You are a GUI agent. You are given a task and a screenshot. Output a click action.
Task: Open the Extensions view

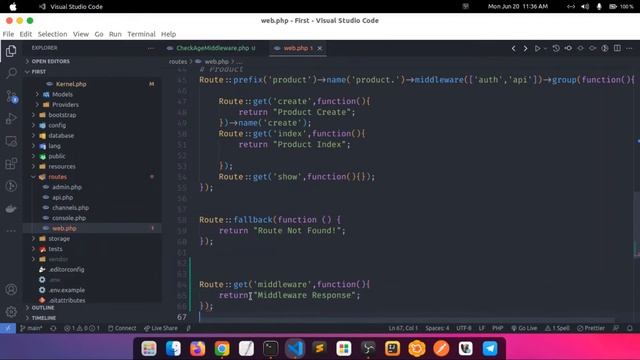coord(11,164)
